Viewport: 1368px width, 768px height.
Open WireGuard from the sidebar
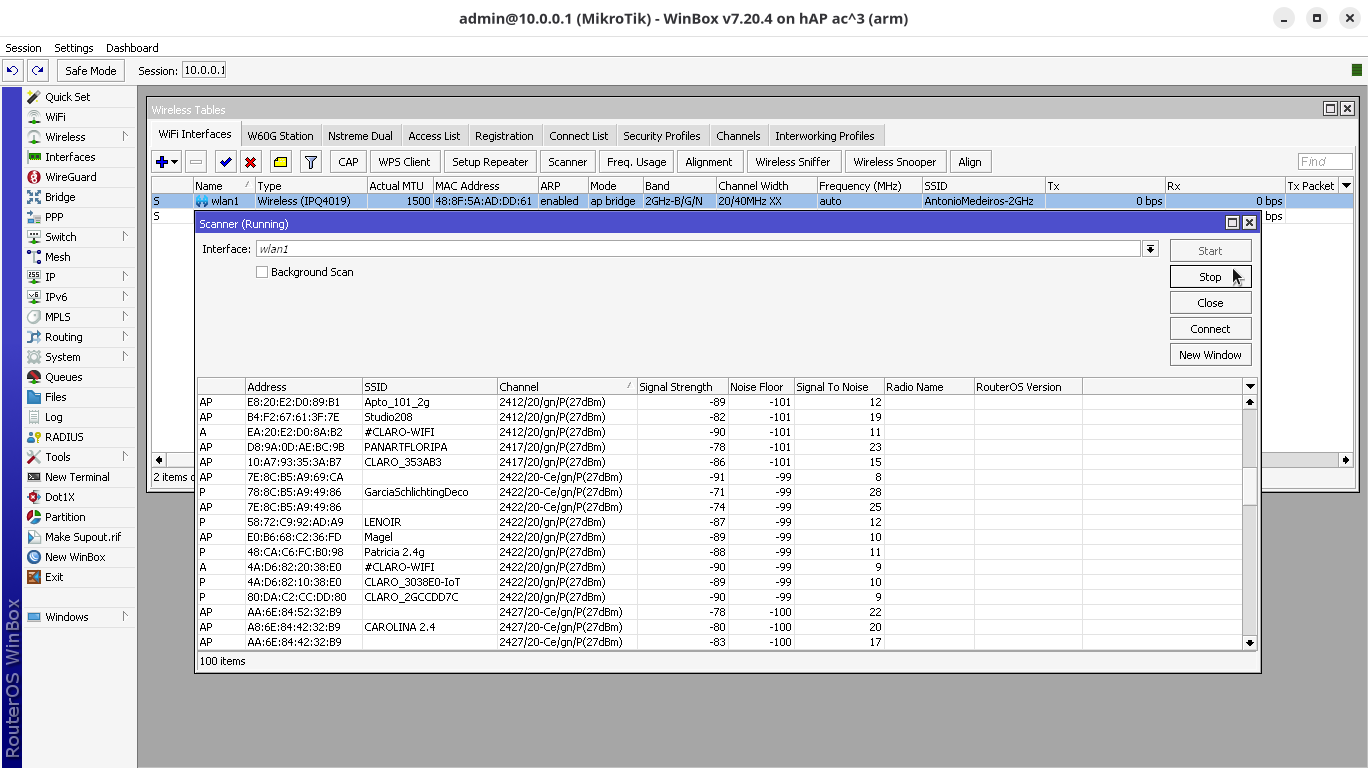coord(70,177)
